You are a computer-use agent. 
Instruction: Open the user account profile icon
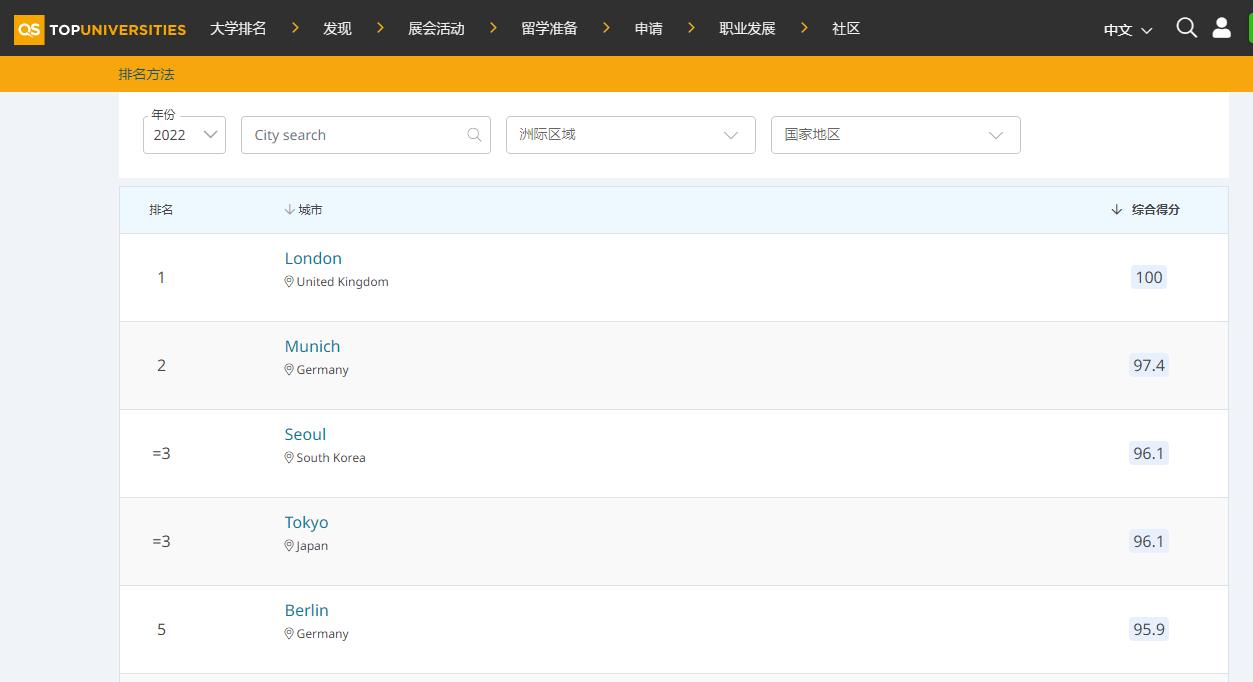pyautogui.click(x=1221, y=28)
